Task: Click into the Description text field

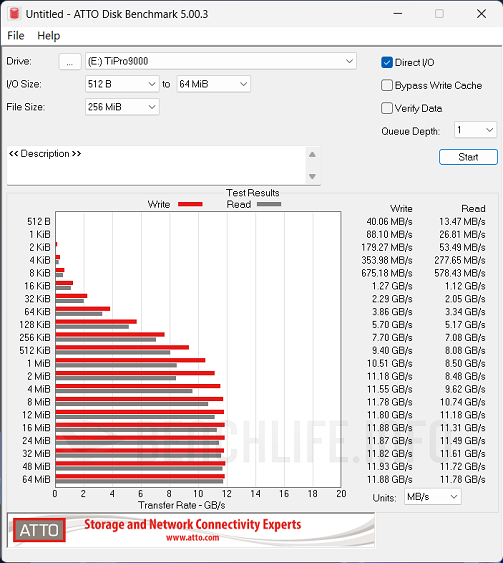Action: 157,166
